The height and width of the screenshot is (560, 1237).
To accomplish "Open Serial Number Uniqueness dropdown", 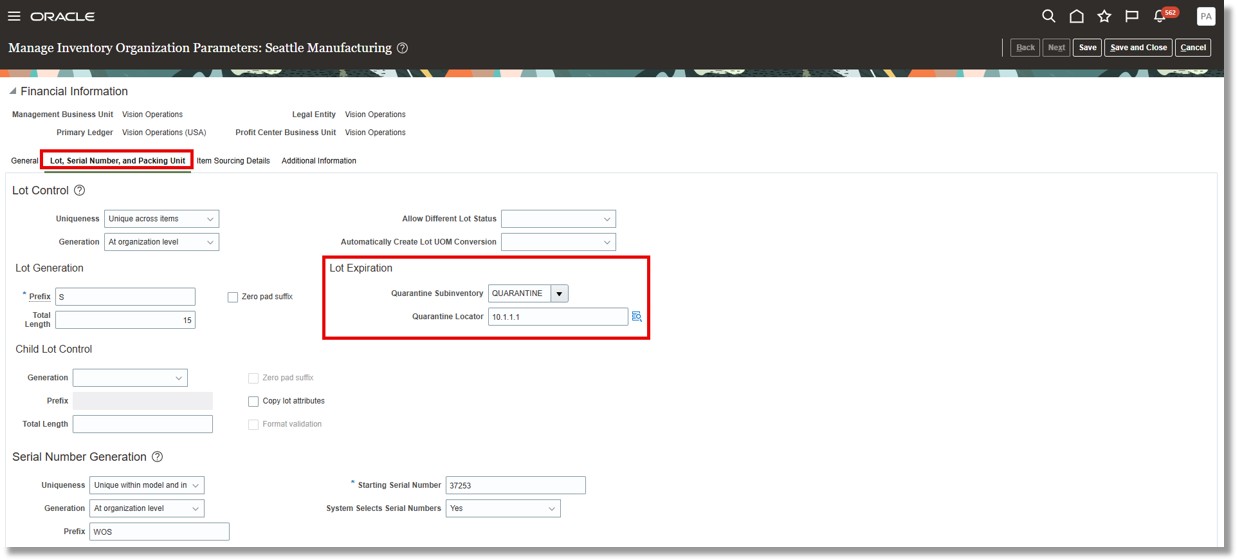I will (147, 485).
